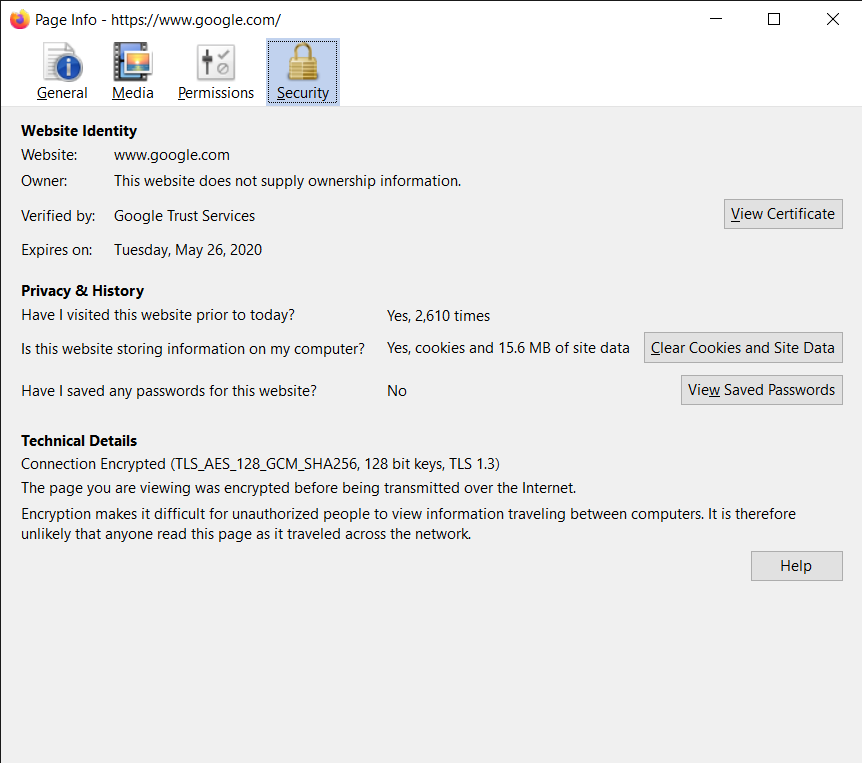Click the 'Owner:' label

44,181
